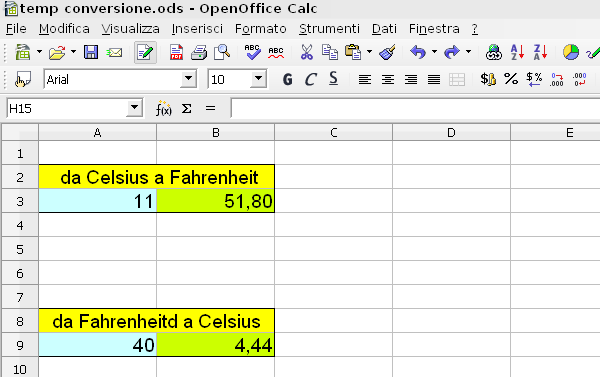Open the Formato menu
Viewport: 600px width, 377px height.
click(261, 29)
